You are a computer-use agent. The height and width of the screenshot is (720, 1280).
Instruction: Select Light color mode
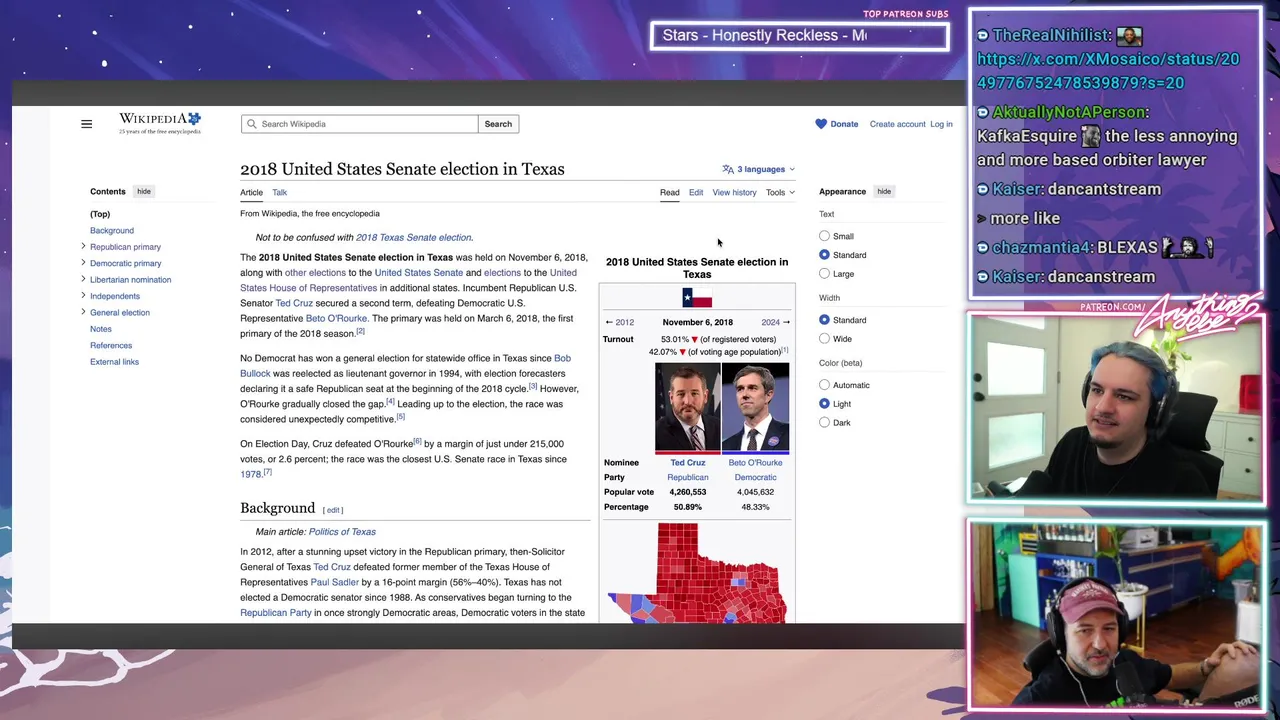pyautogui.click(x=824, y=404)
